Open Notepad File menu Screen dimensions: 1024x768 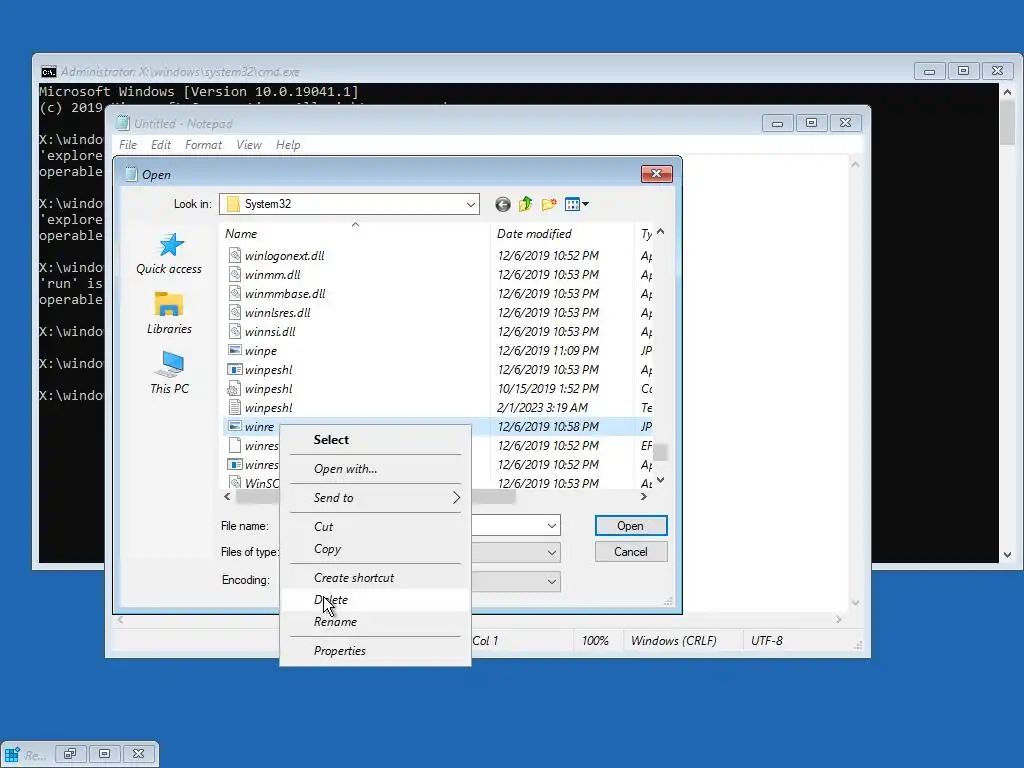pos(128,145)
